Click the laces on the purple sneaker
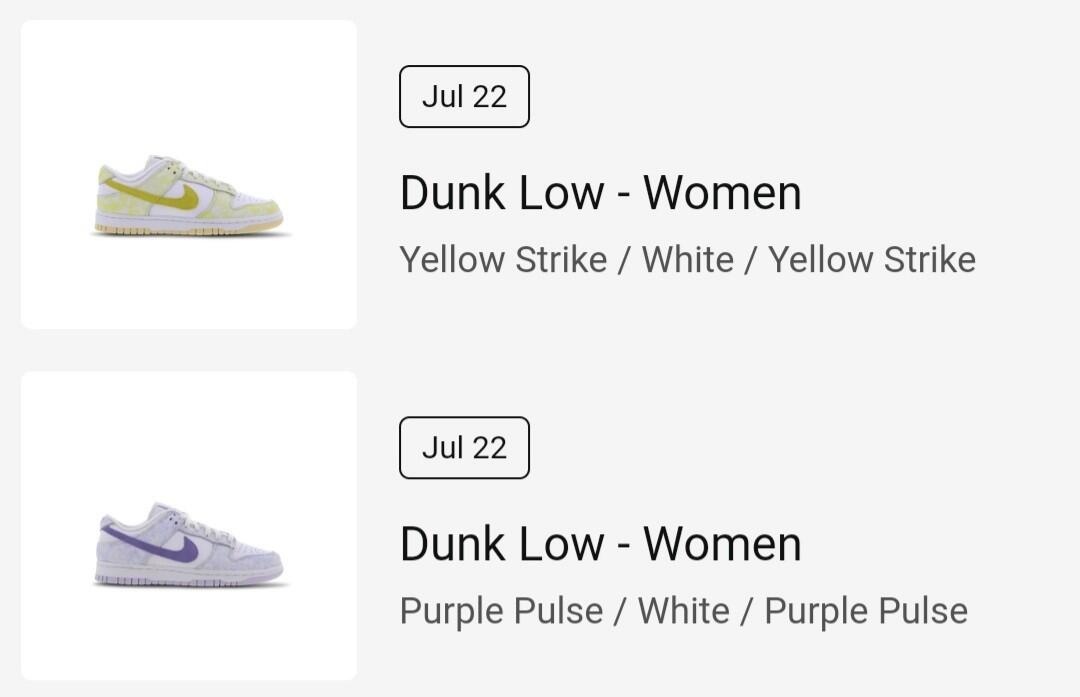1080x697 pixels. click(200, 527)
